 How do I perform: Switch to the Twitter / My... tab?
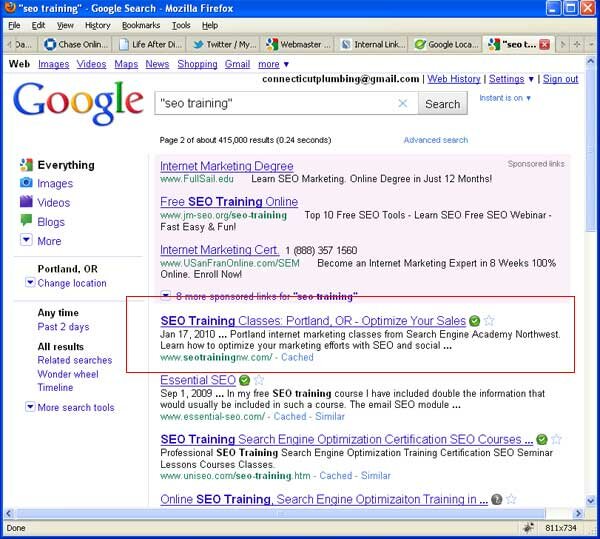[x=224, y=44]
